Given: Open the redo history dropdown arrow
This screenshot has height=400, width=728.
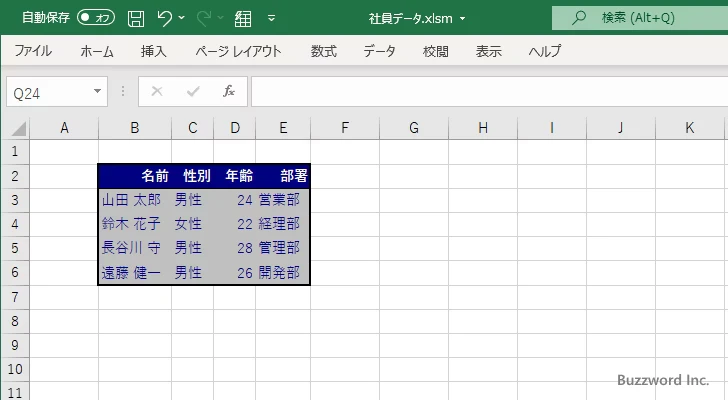Looking at the screenshot, I should point(221,18).
